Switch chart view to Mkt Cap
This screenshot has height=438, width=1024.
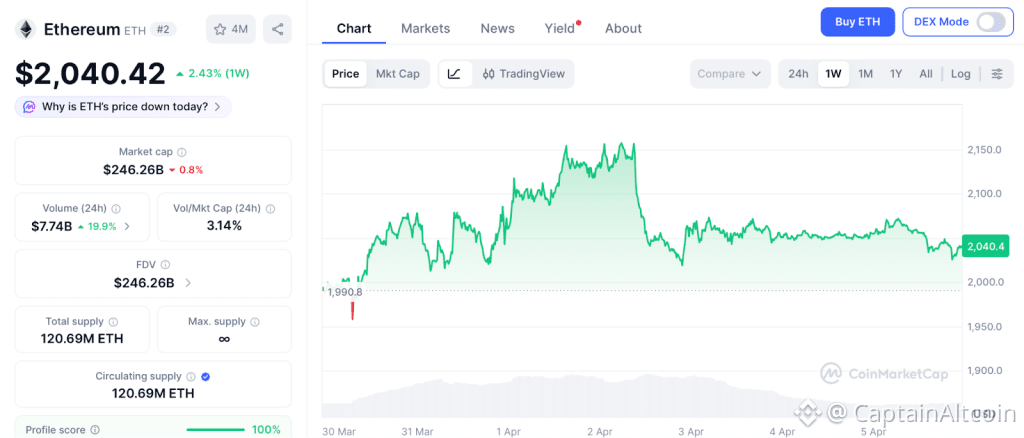coord(397,74)
